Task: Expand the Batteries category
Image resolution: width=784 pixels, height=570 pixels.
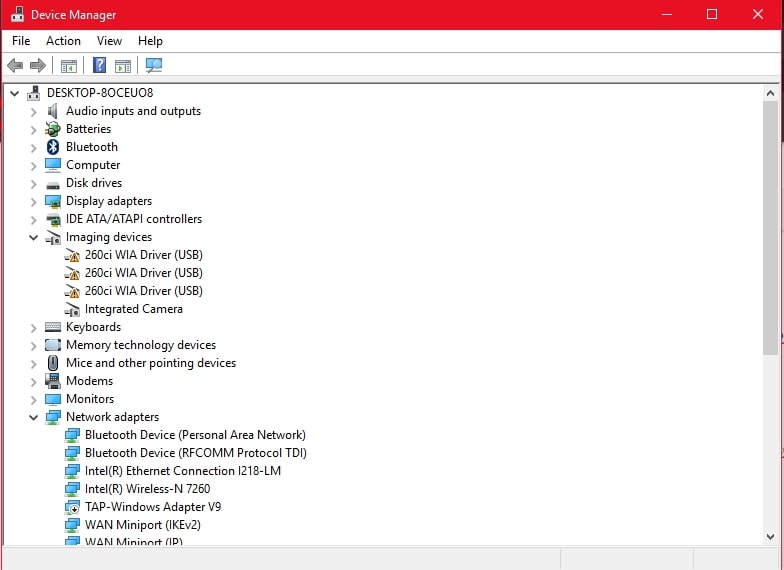Action: [x=34, y=130]
